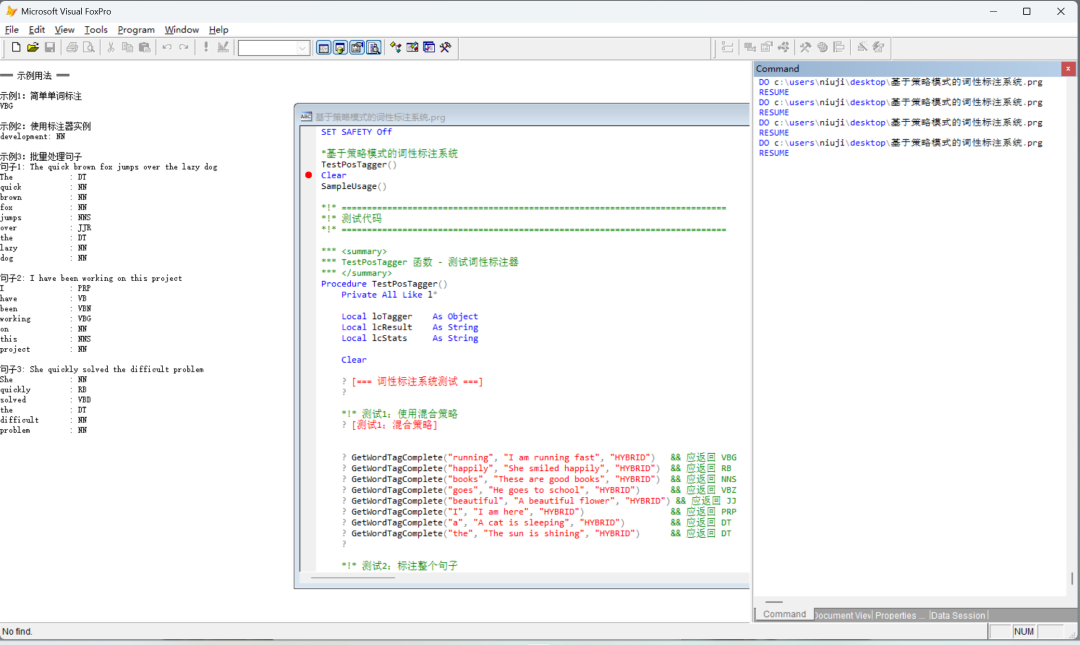The height and width of the screenshot is (645, 1080).
Task: Open the Program menu
Action: pos(136,30)
